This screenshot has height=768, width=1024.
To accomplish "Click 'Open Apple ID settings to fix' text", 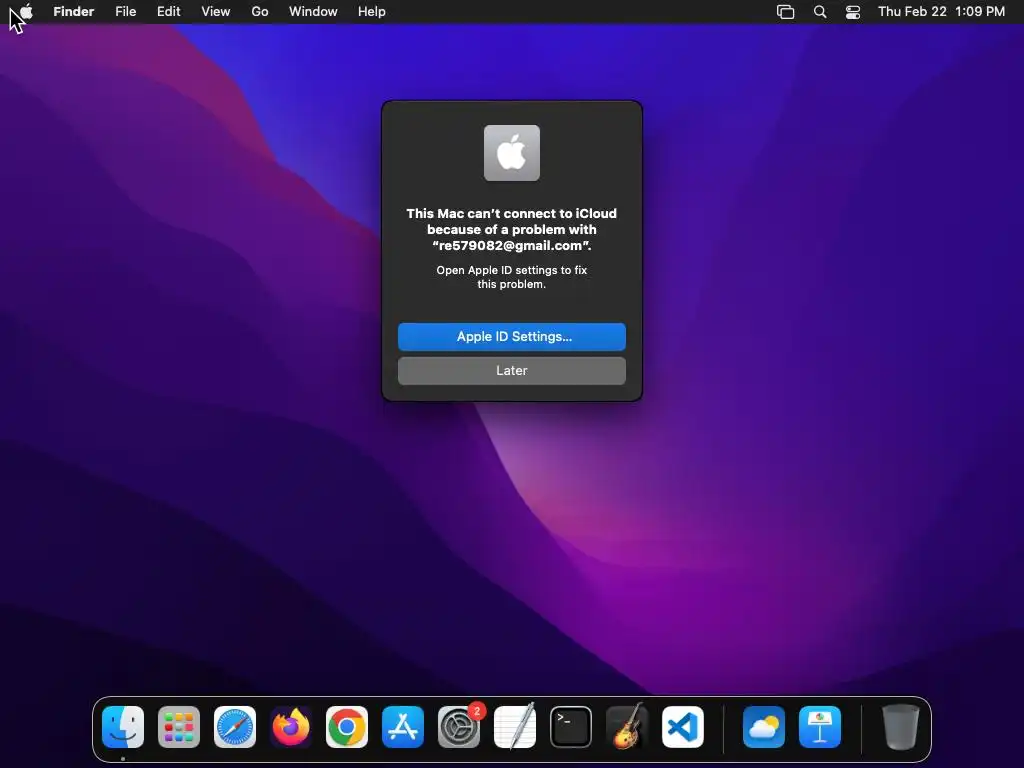I will (x=512, y=270).
